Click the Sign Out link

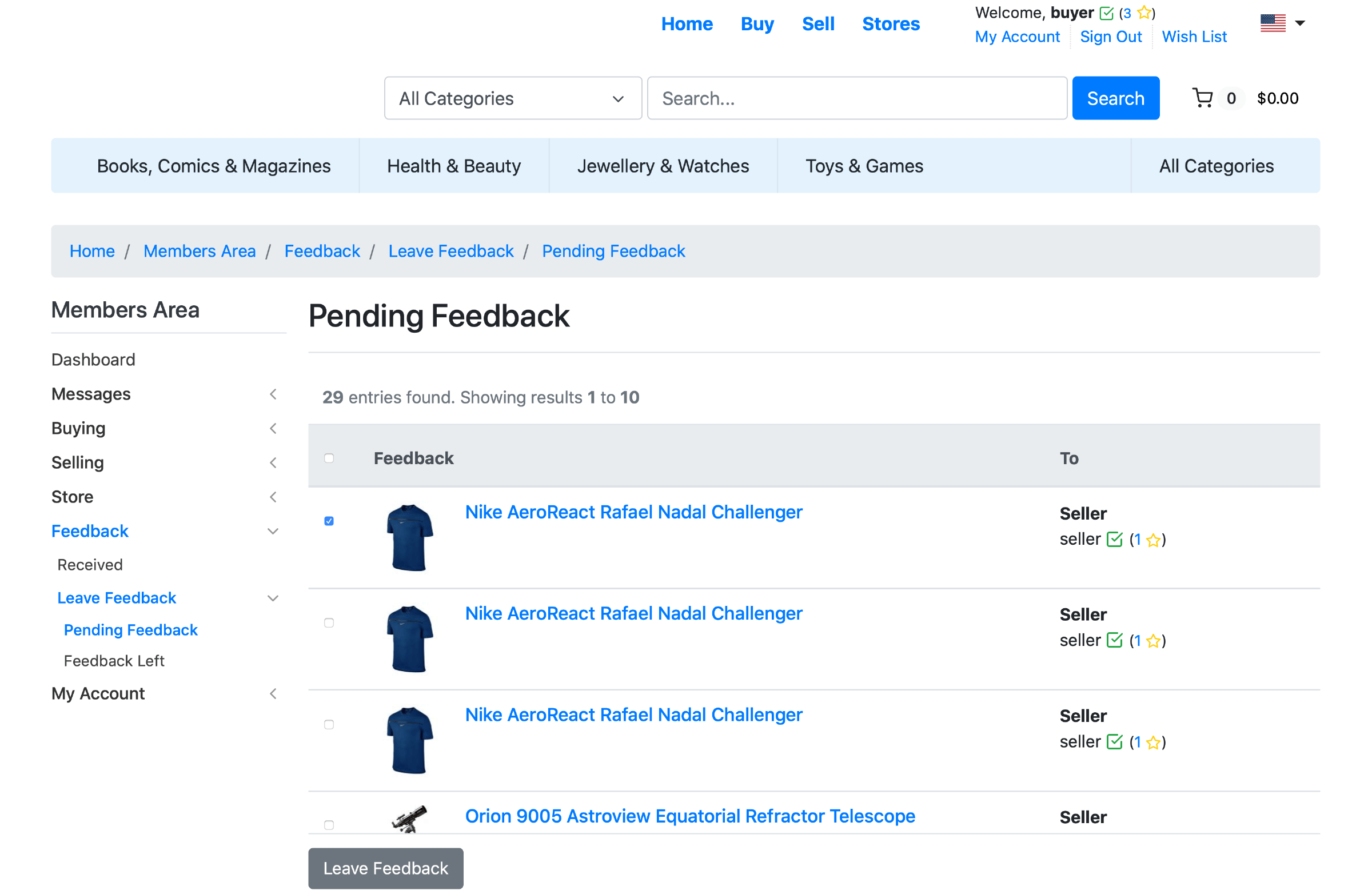[1110, 37]
